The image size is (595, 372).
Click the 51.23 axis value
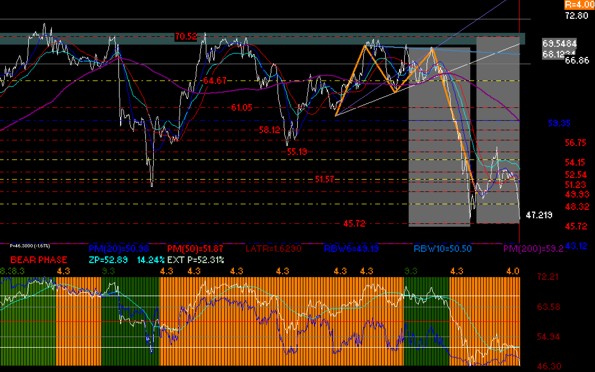click(x=576, y=184)
